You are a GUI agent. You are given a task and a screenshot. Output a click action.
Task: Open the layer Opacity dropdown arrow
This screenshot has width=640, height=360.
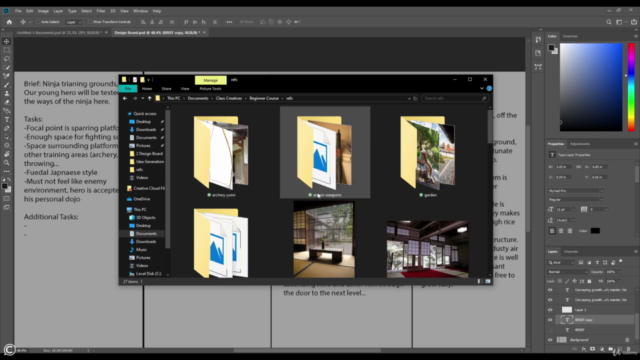pos(619,272)
